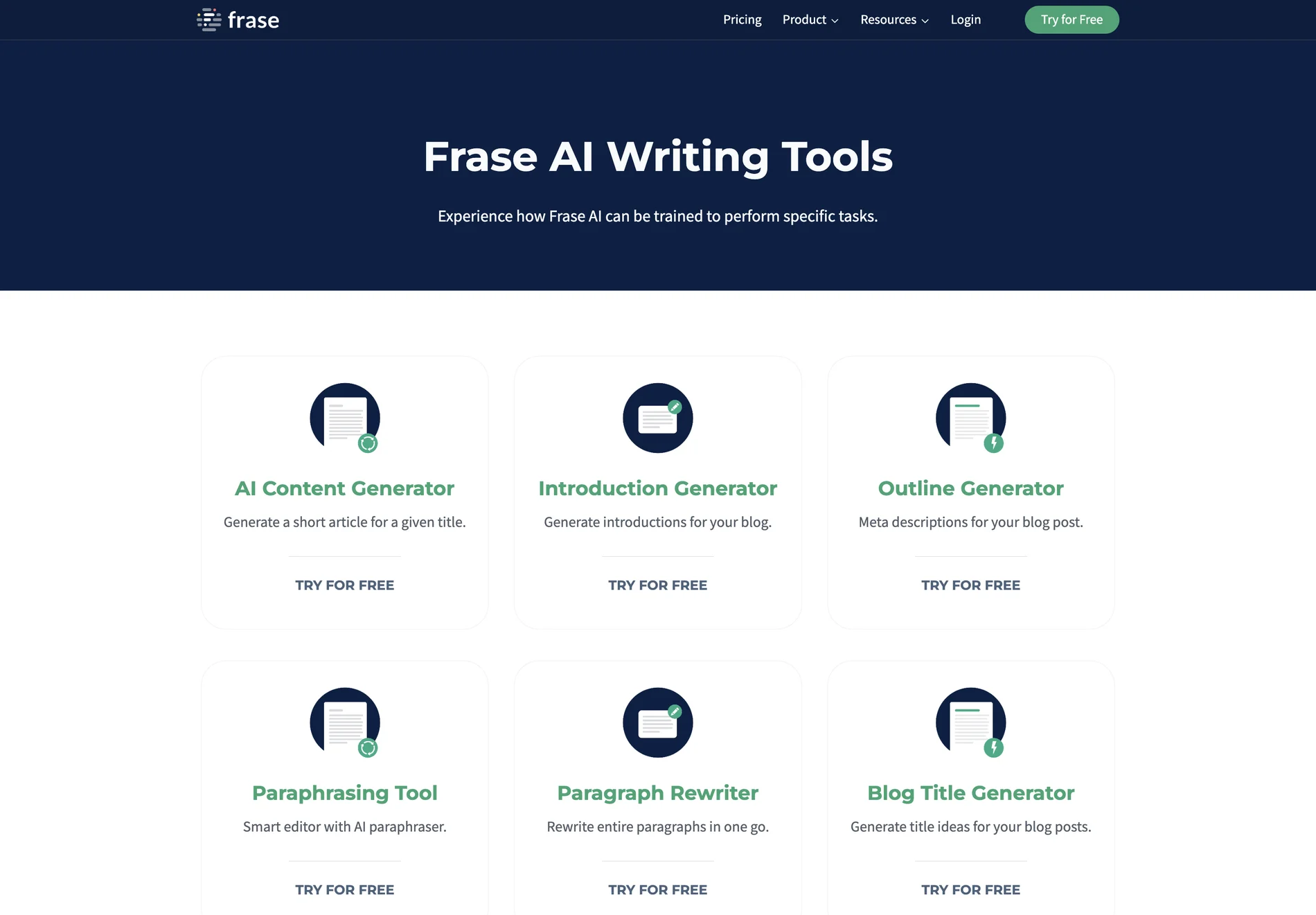1316x915 pixels.
Task: Click the Introduction Generator card icon
Action: coord(658,418)
